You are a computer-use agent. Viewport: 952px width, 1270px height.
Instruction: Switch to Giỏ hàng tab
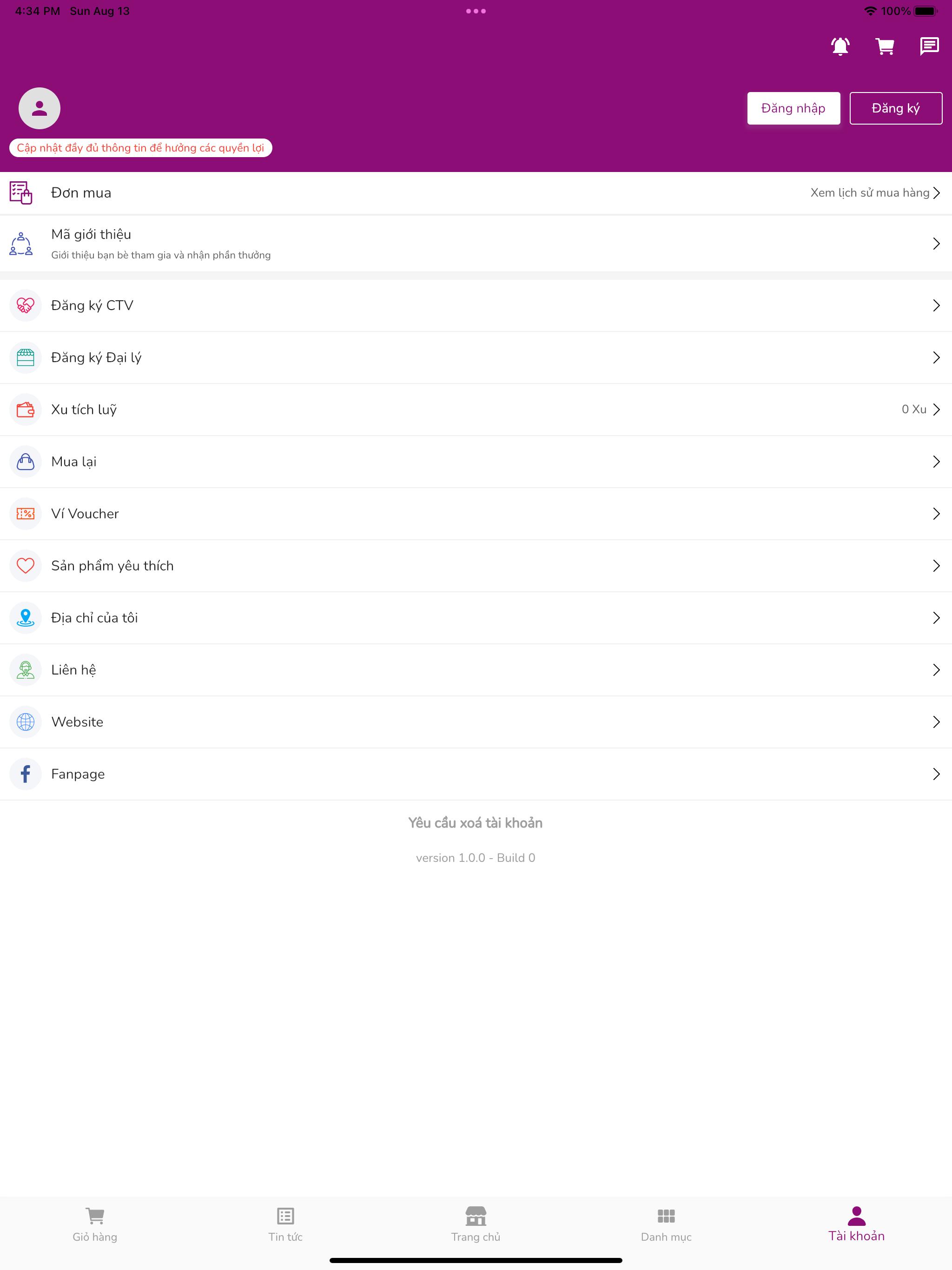pyautogui.click(x=95, y=1224)
